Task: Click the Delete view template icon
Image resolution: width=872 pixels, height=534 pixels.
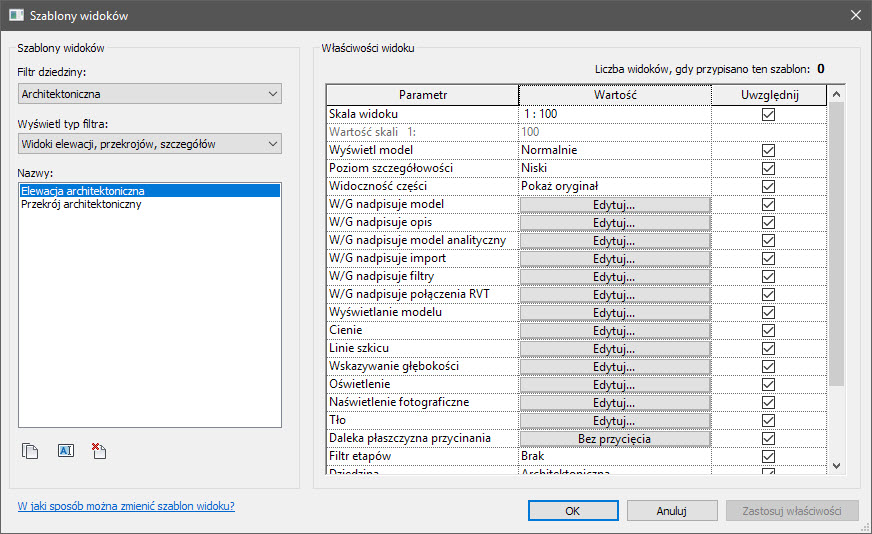Action: (x=99, y=451)
